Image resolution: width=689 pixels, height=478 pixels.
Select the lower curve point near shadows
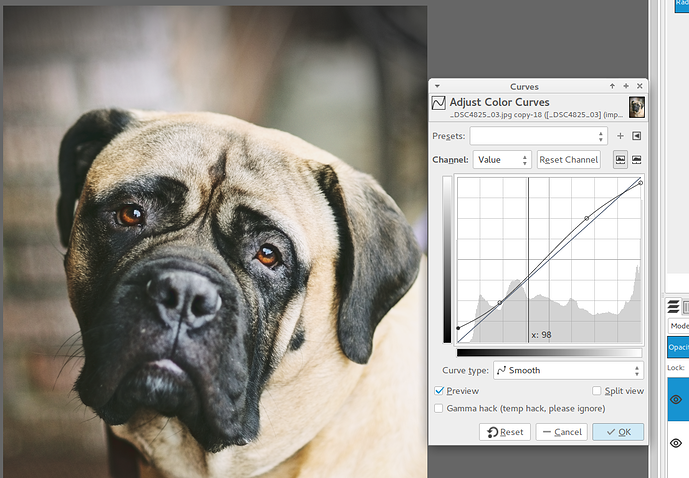pos(500,303)
